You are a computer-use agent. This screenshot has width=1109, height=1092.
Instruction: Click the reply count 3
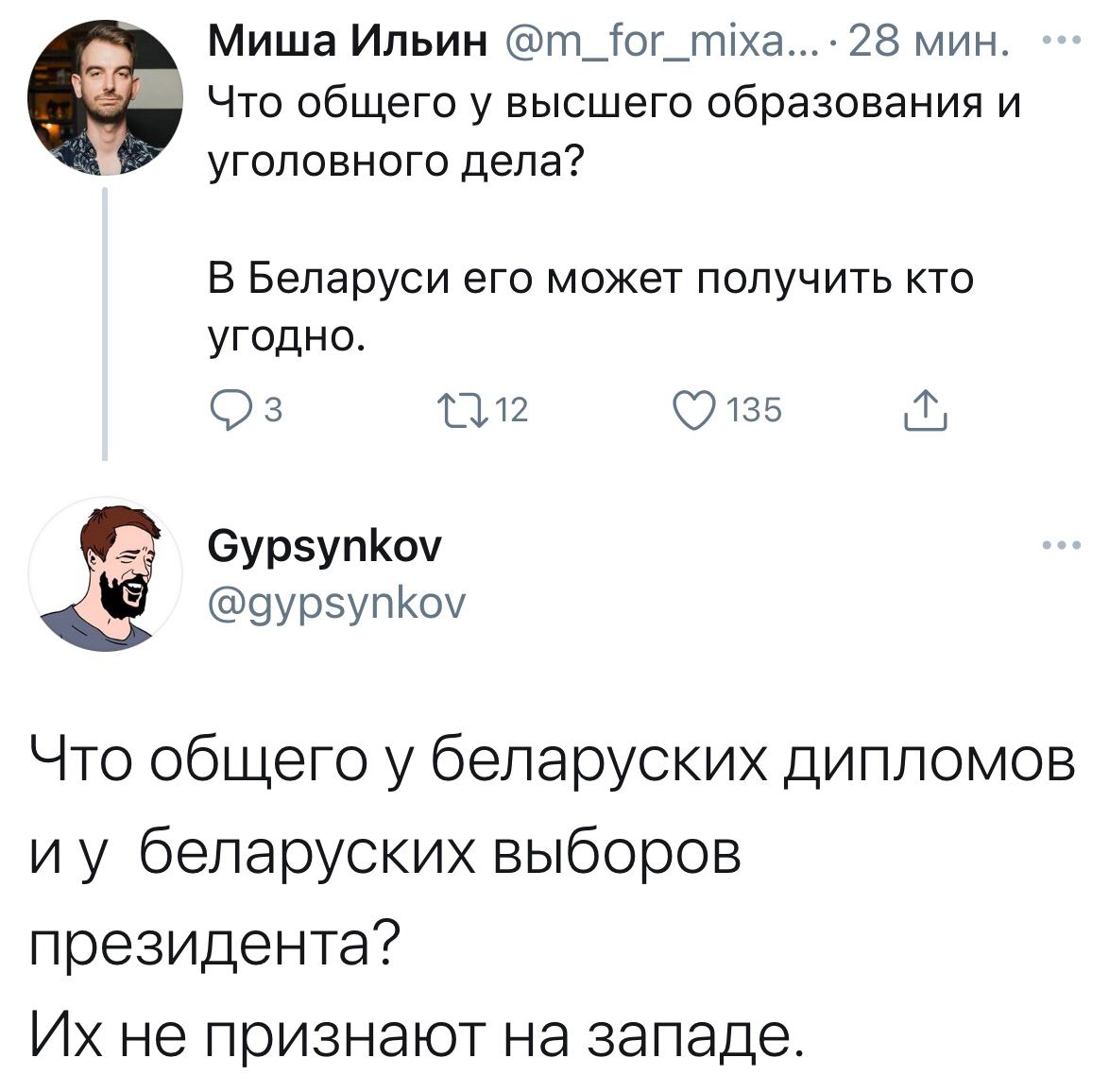pos(273,410)
